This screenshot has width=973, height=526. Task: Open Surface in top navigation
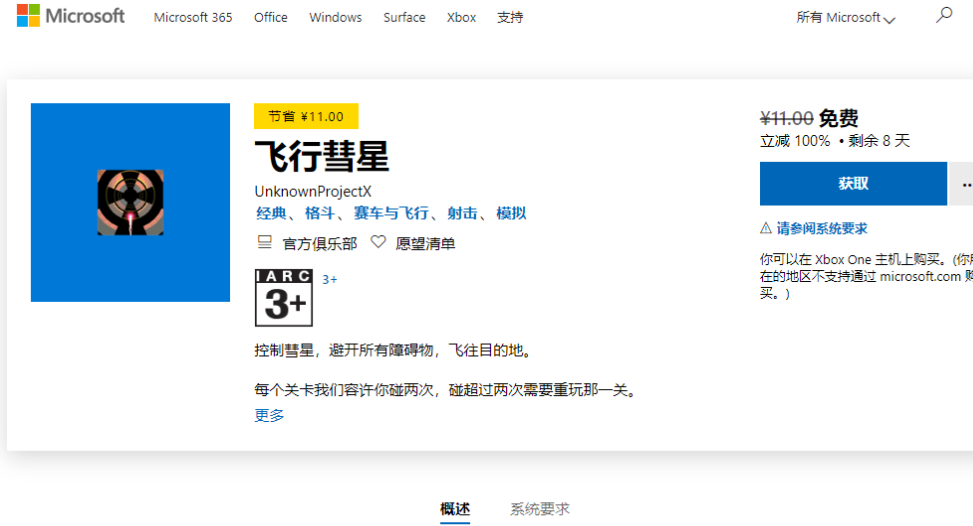[404, 17]
